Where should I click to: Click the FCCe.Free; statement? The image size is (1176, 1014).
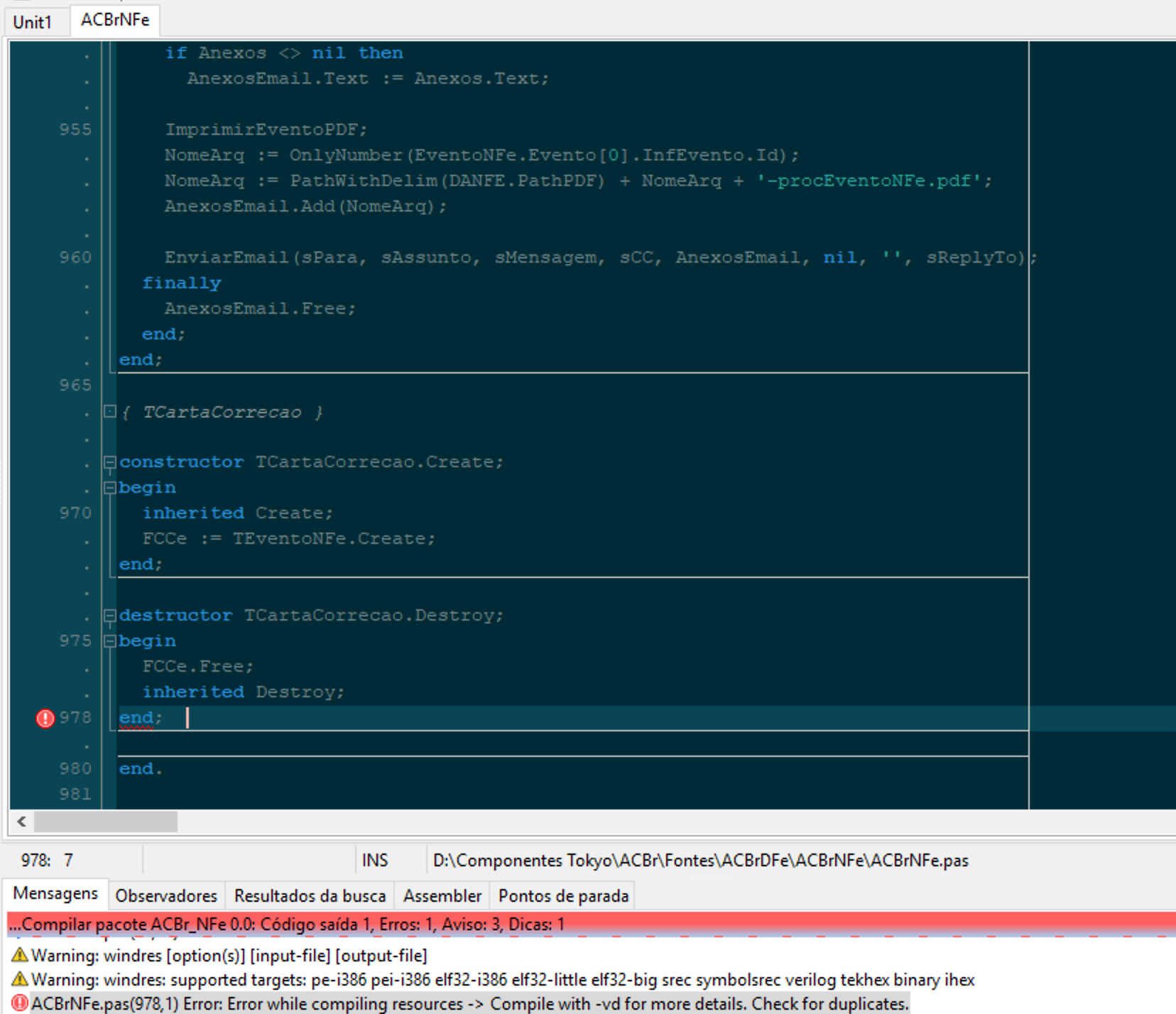(197, 667)
